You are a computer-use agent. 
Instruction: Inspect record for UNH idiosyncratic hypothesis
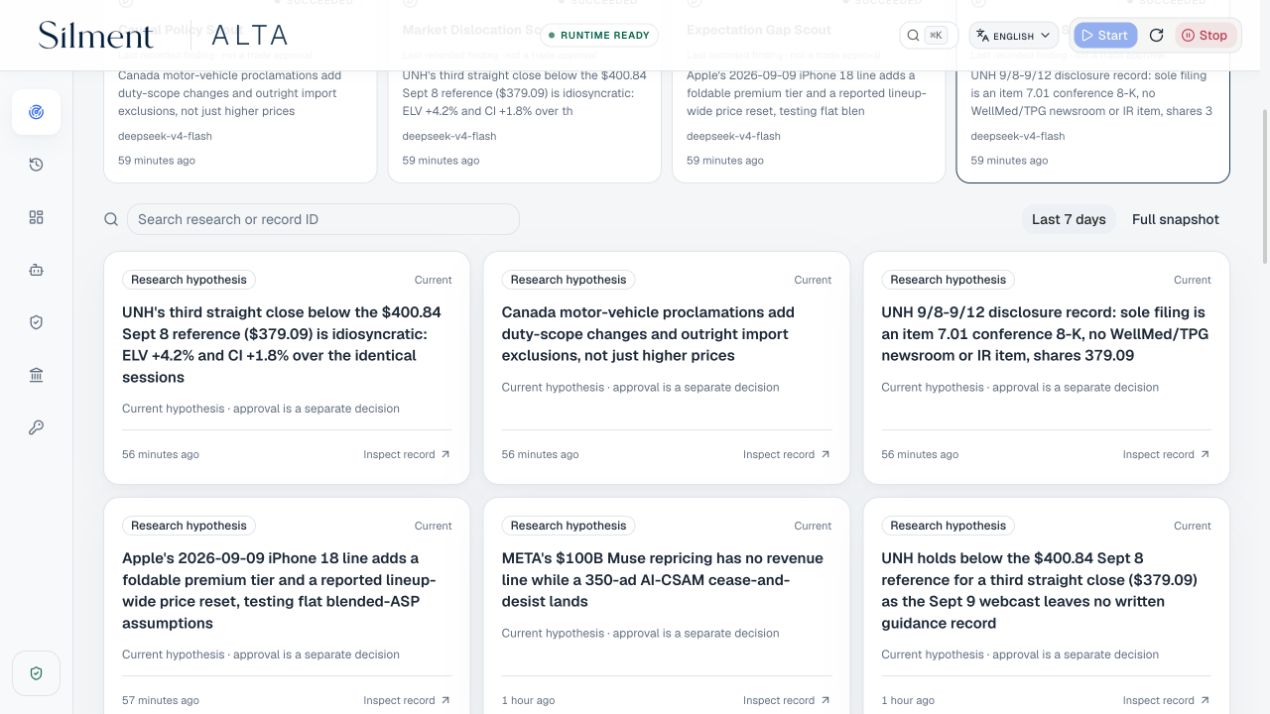point(406,454)
